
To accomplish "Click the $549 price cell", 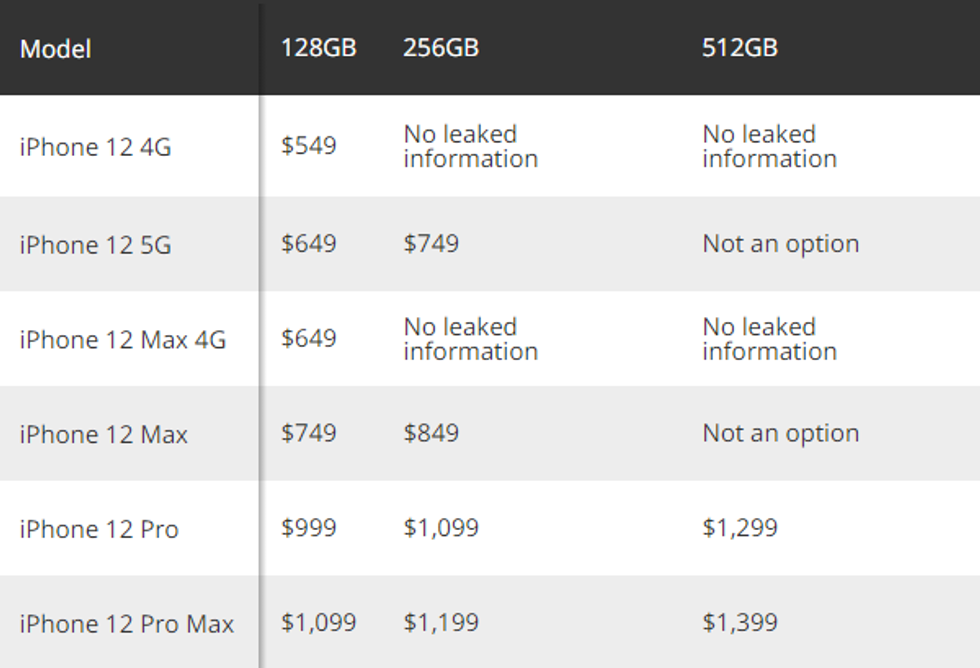I will point(309,146).
